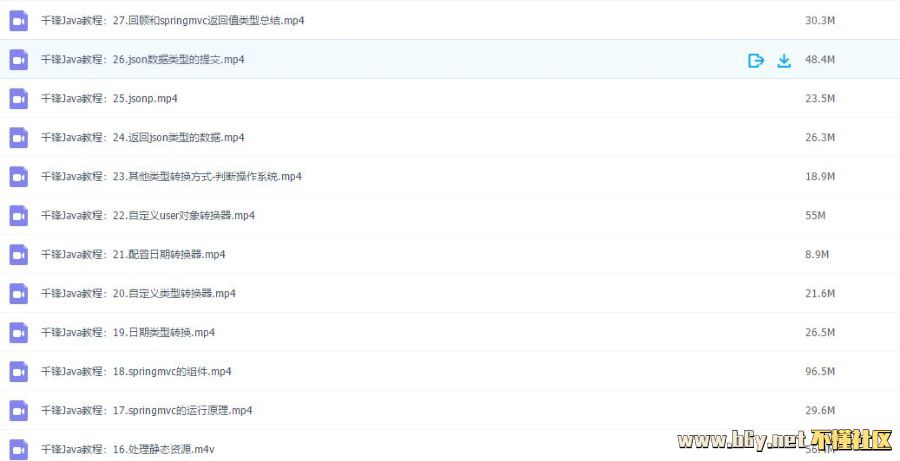Click video icon of 16.处理静态资源.m4v
The height and width of the screenshot is (461, 900).
[18, 450]
